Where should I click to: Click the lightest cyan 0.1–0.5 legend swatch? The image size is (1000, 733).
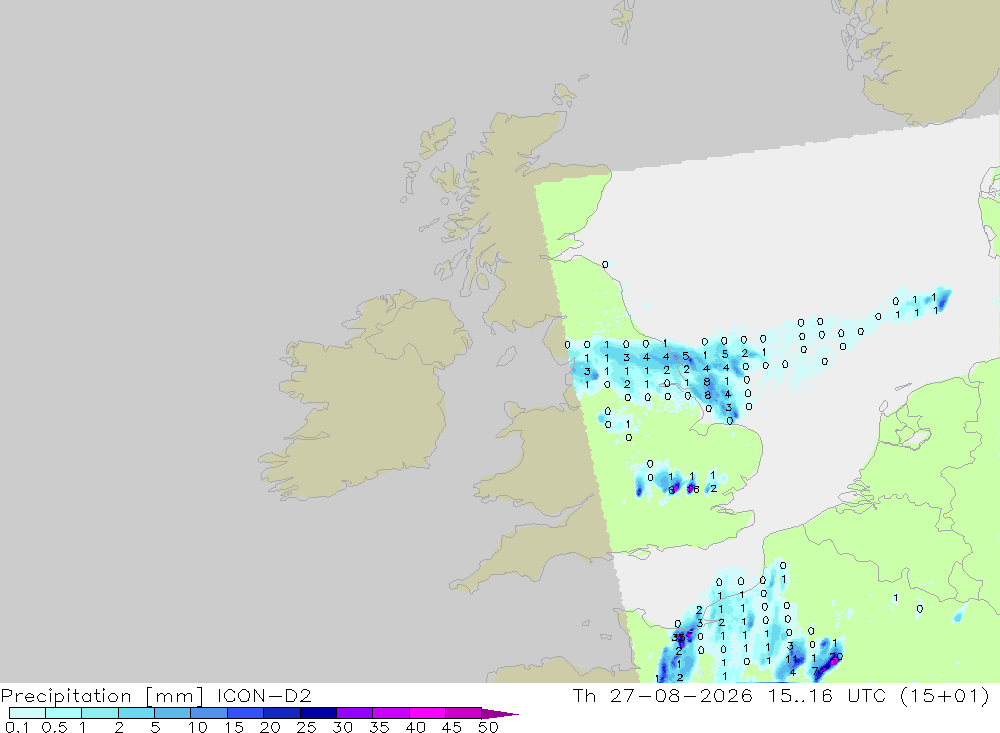tap(27, 713)
